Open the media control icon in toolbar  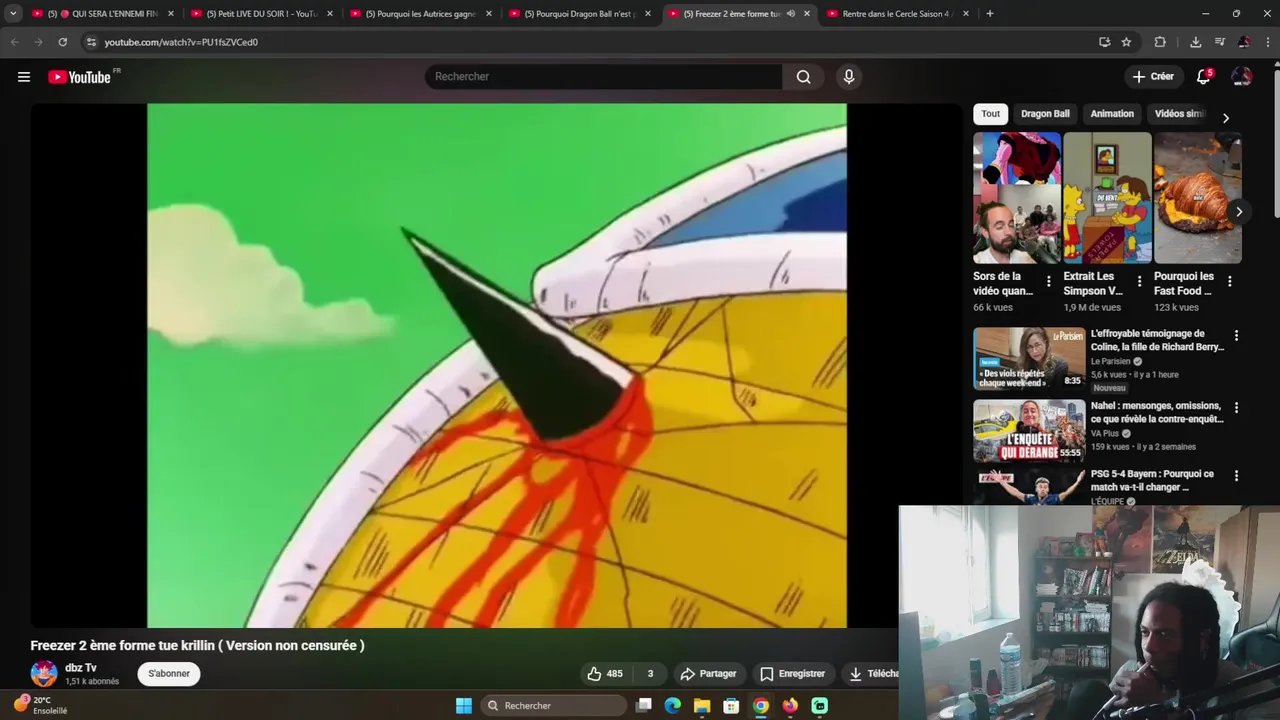pyautogui.click(x=1219, y=42)
